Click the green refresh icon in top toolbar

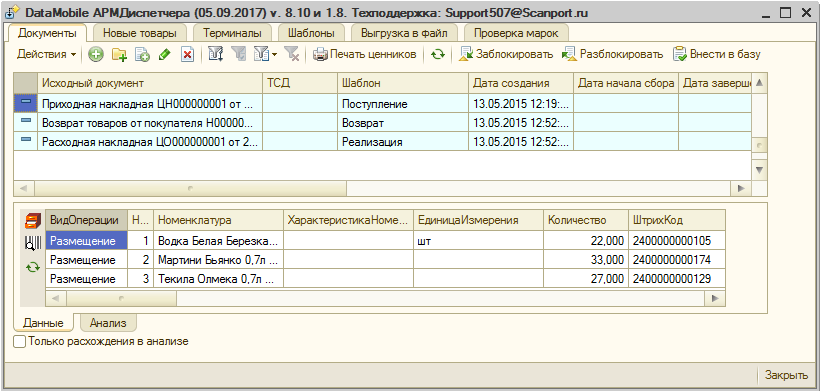coord(437,54)
